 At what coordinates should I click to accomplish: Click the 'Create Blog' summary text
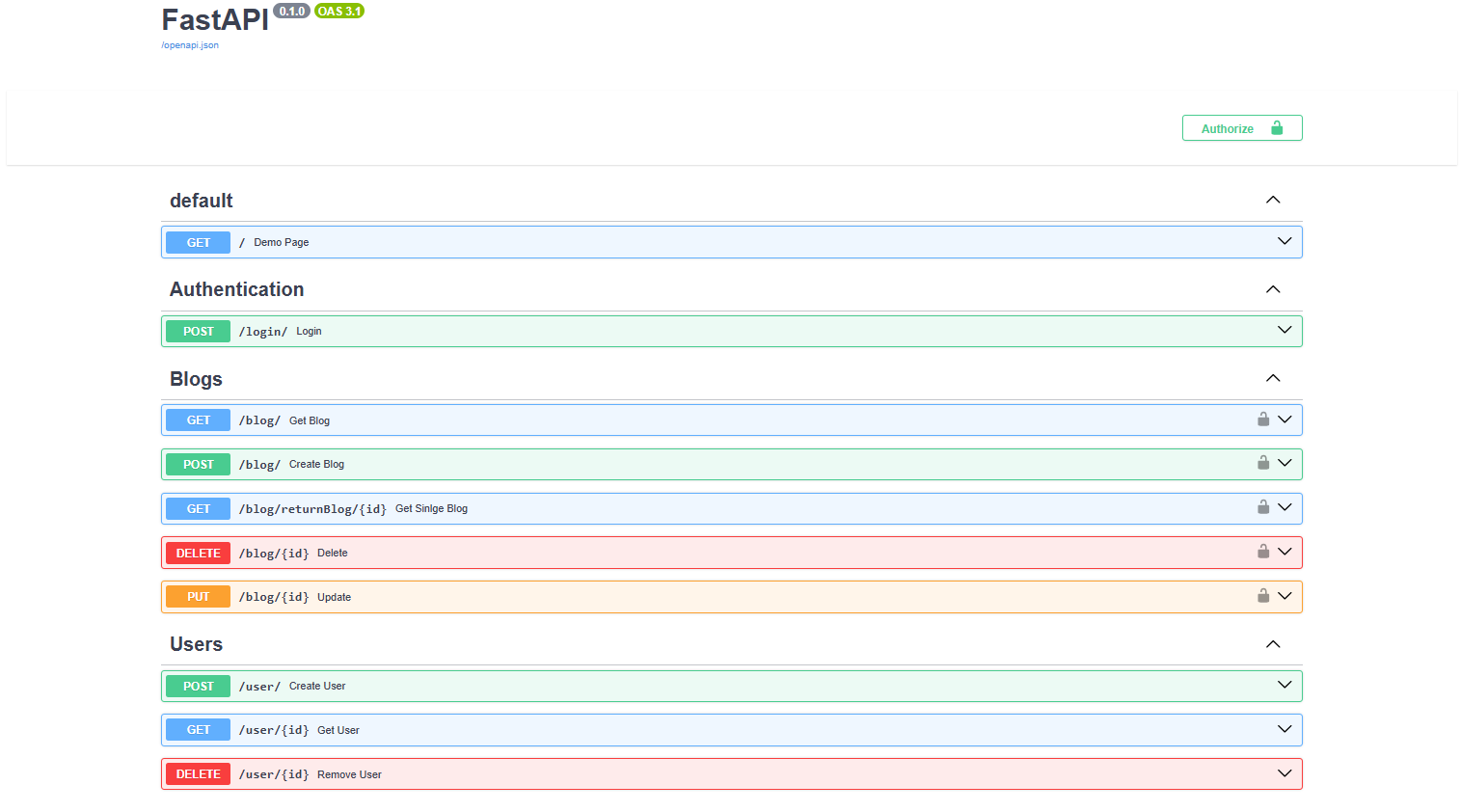coord(316,464)
